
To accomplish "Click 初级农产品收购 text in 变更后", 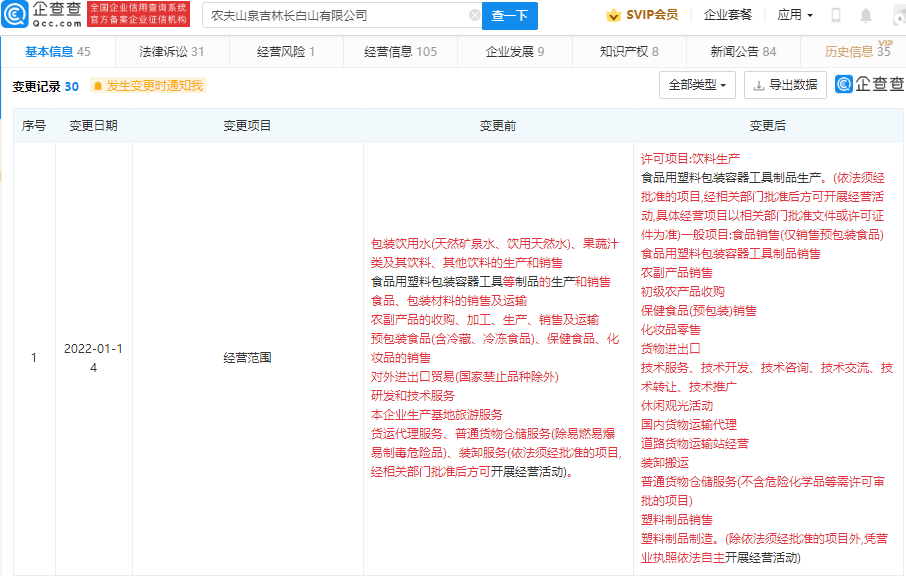I will coord(682,292).
